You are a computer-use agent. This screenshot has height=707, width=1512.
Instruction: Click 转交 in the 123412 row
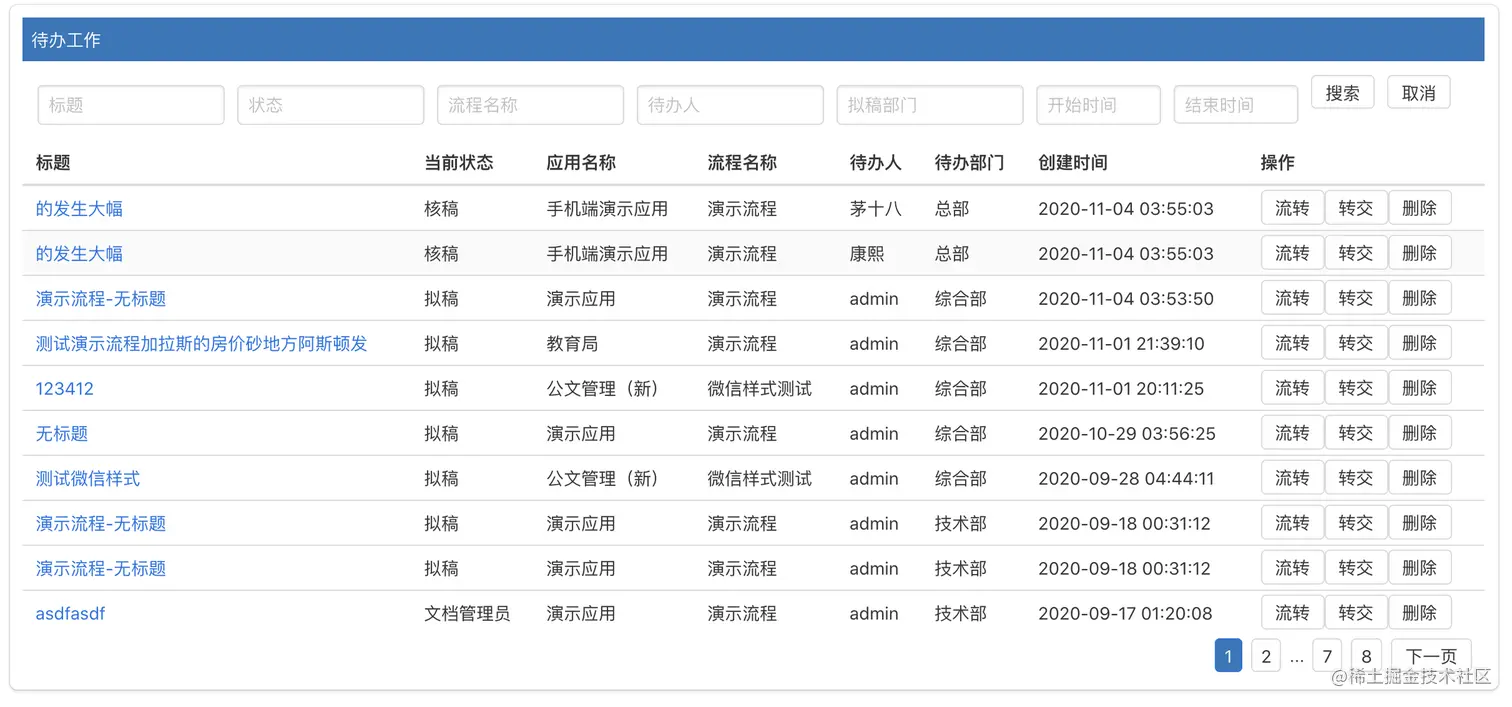[1356, 388]
